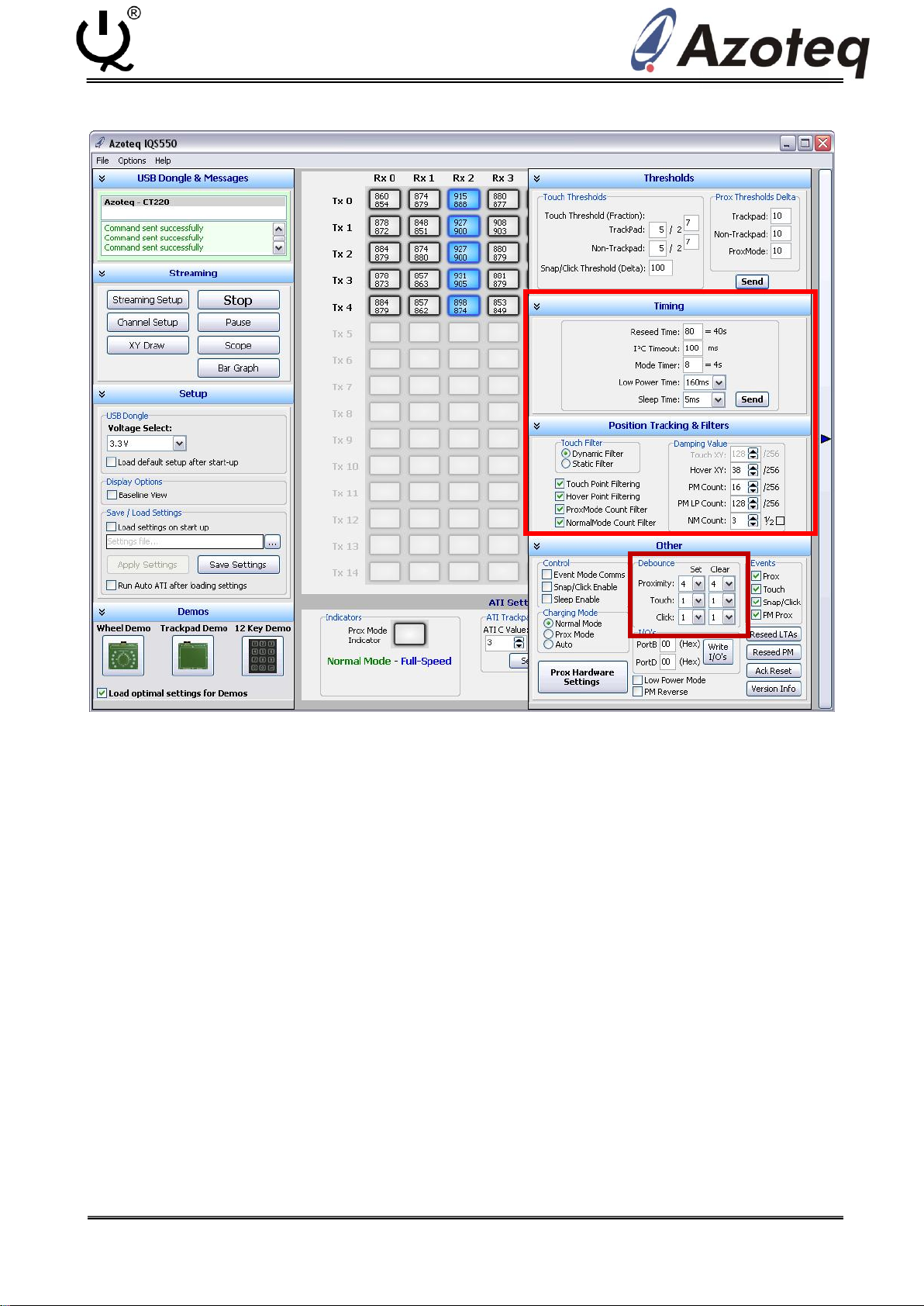The width and height of the screenshot is (924, 1306).
Task: Collapse the Timing panel chevron
Action: 536,306
